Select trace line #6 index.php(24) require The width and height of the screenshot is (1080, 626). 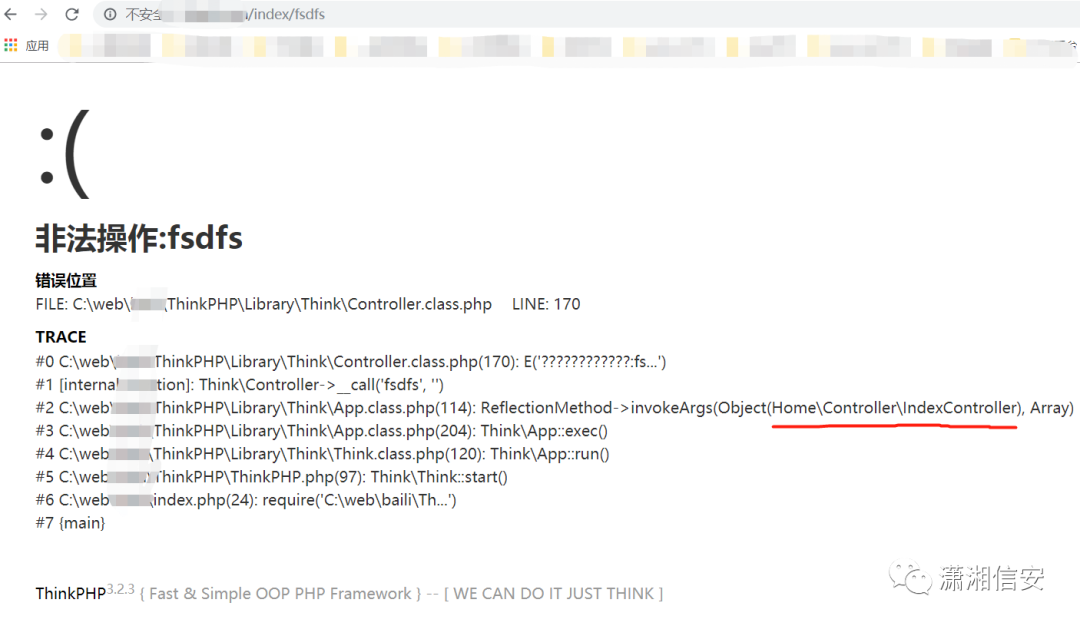coord(246,500)
